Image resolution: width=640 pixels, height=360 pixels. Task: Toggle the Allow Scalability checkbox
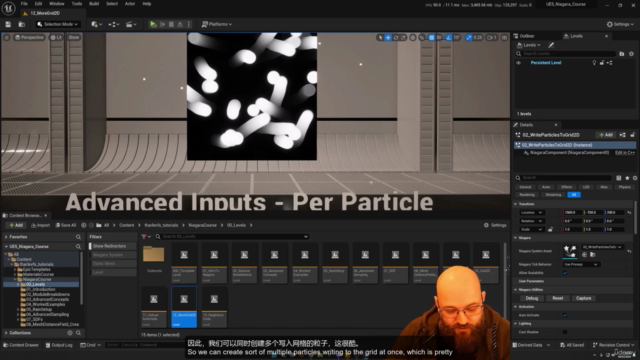[565, 273]
